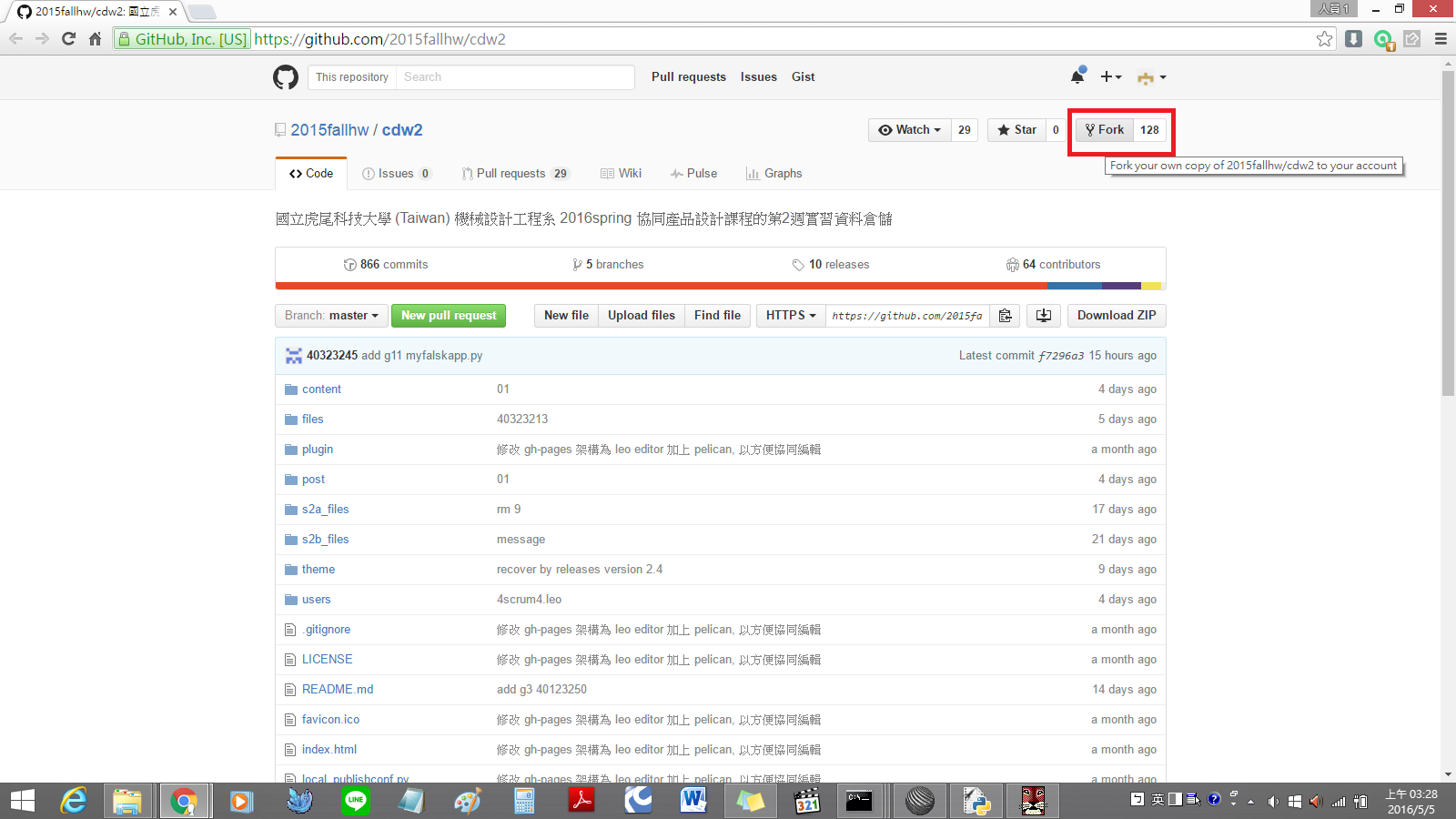Image resolution: width=1456 pixels, height=819 pixels.
Task: Click the Fork button
Action: coord(1105,130)
